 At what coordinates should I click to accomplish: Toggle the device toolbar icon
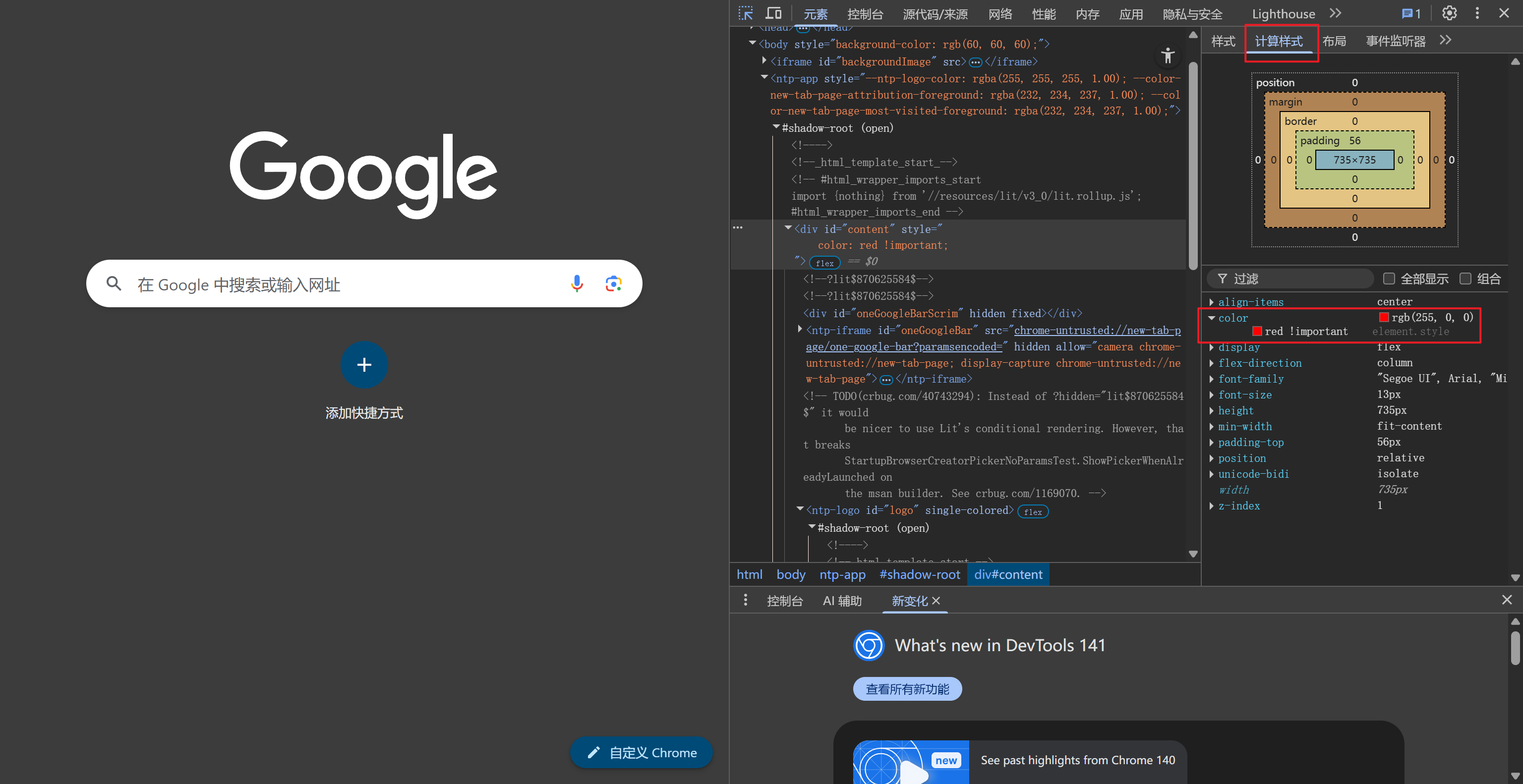(x=773, y=13)
